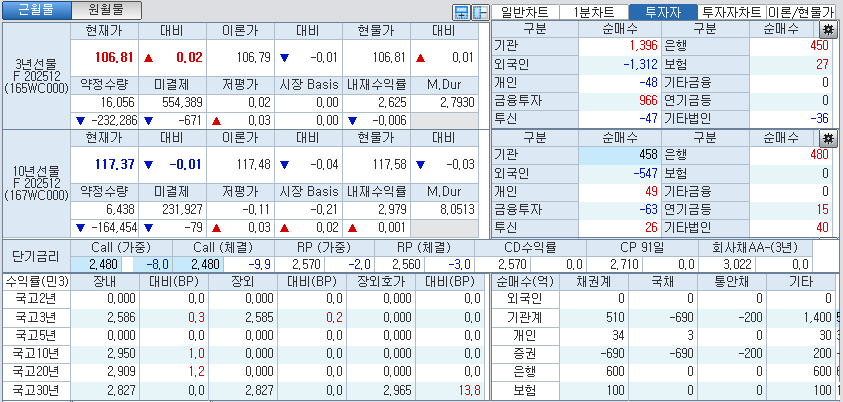
Task: Click the open interest value 231,927
Action: pos(184,209)
